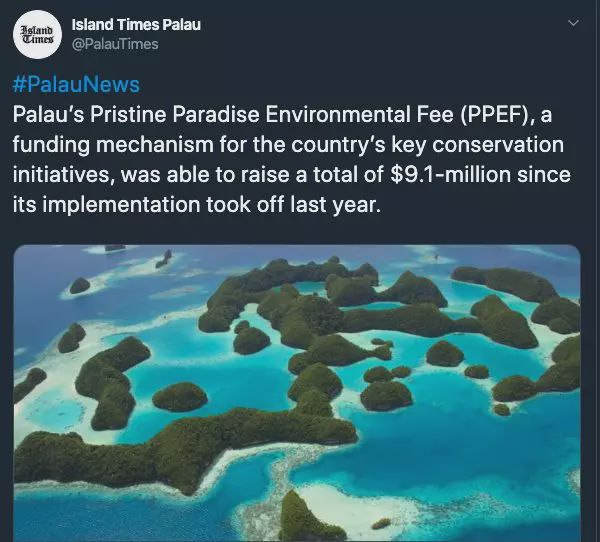600x542 pixels.
Task: Click the @PalauTimes handle
Action: tap(115, 44)
